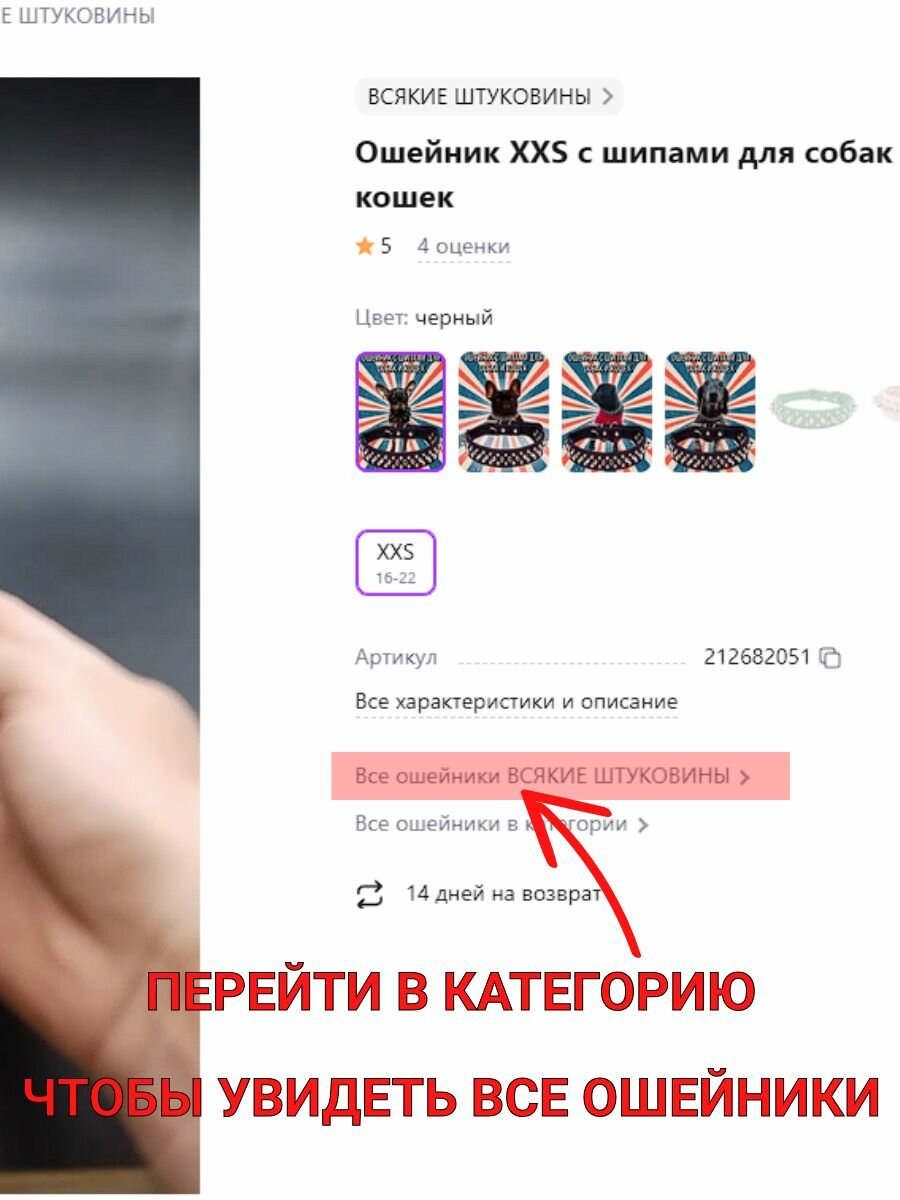Select the XXS 16-22 size option
The height and width of the screenshot is (1200, 900).
point(396,562)
